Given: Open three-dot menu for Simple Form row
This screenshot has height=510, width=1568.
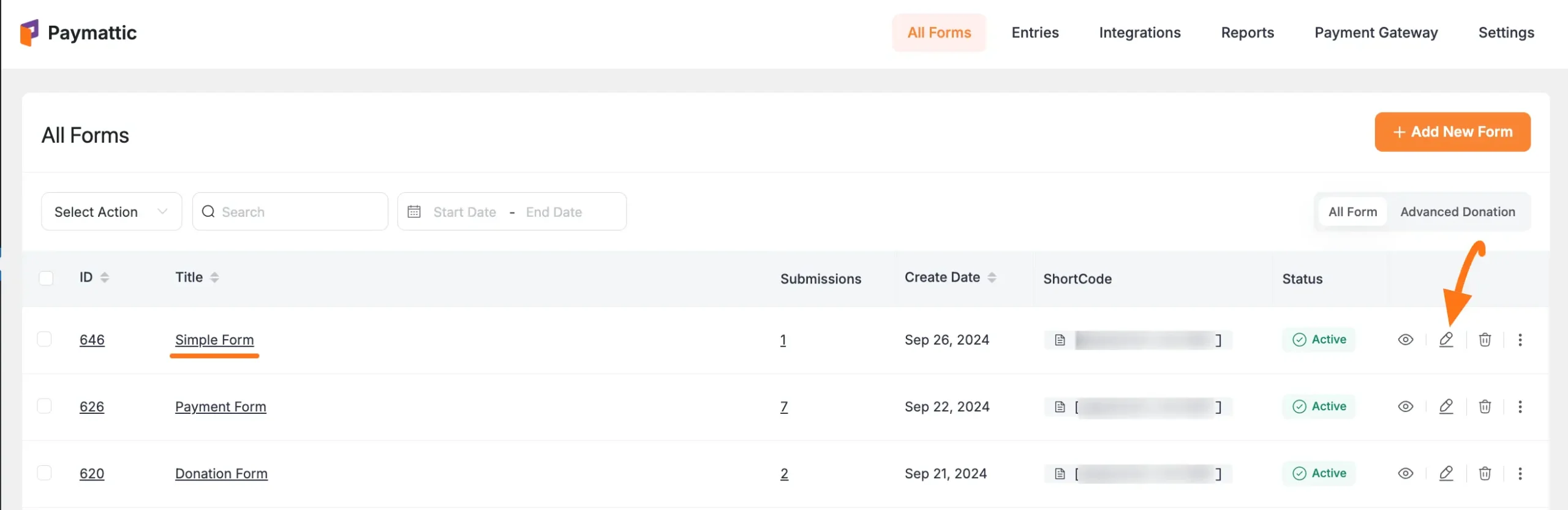Looking at the screenshot, I should coord(1520,340).
